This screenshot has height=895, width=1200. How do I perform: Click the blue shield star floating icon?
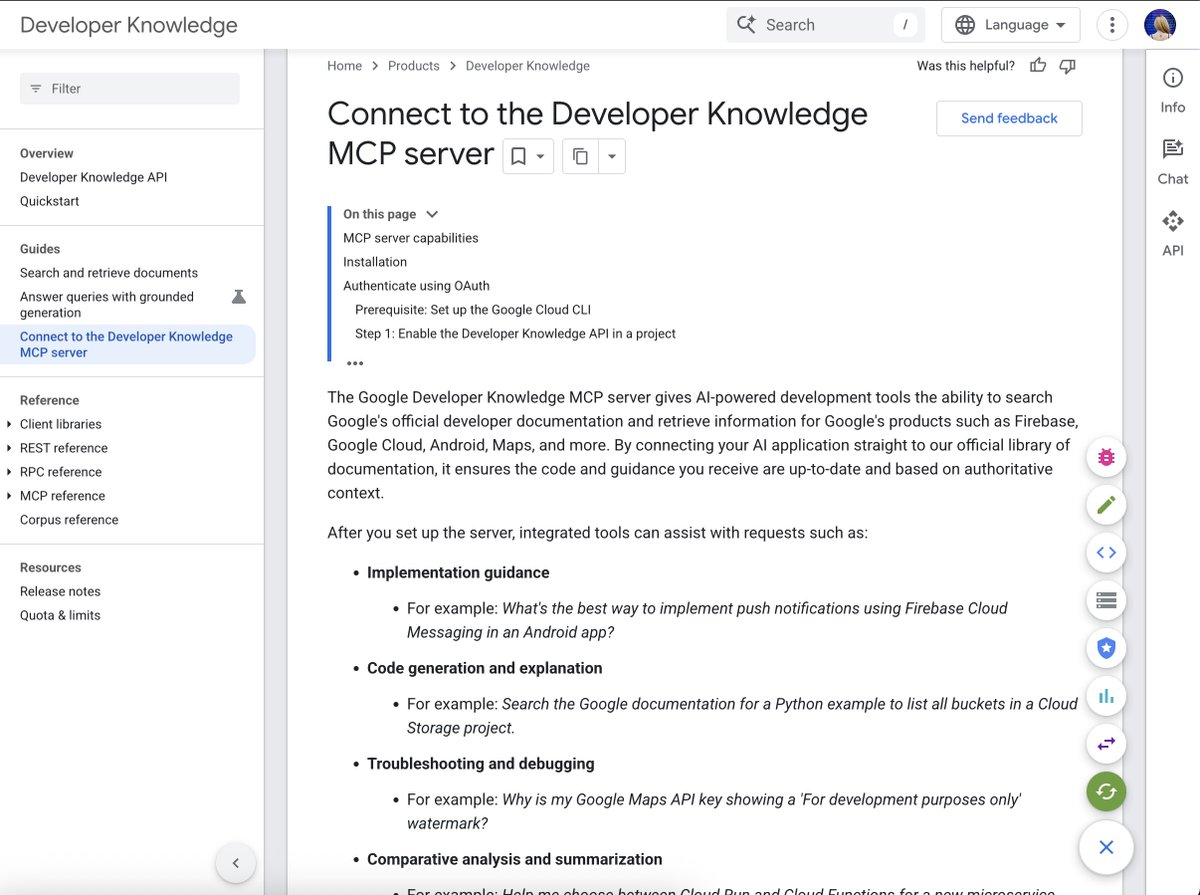coord(1106,649)
